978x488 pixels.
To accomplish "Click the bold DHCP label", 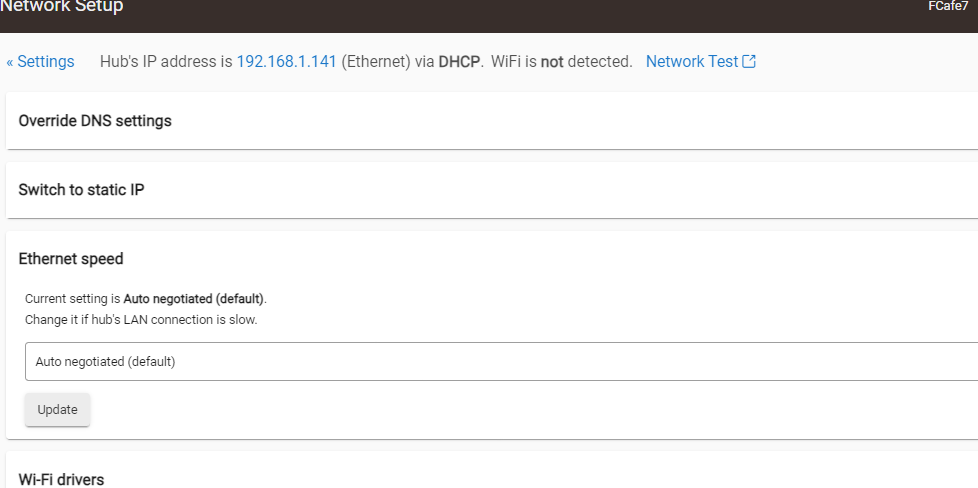I will pyautogui.click(x=460, y=62).
